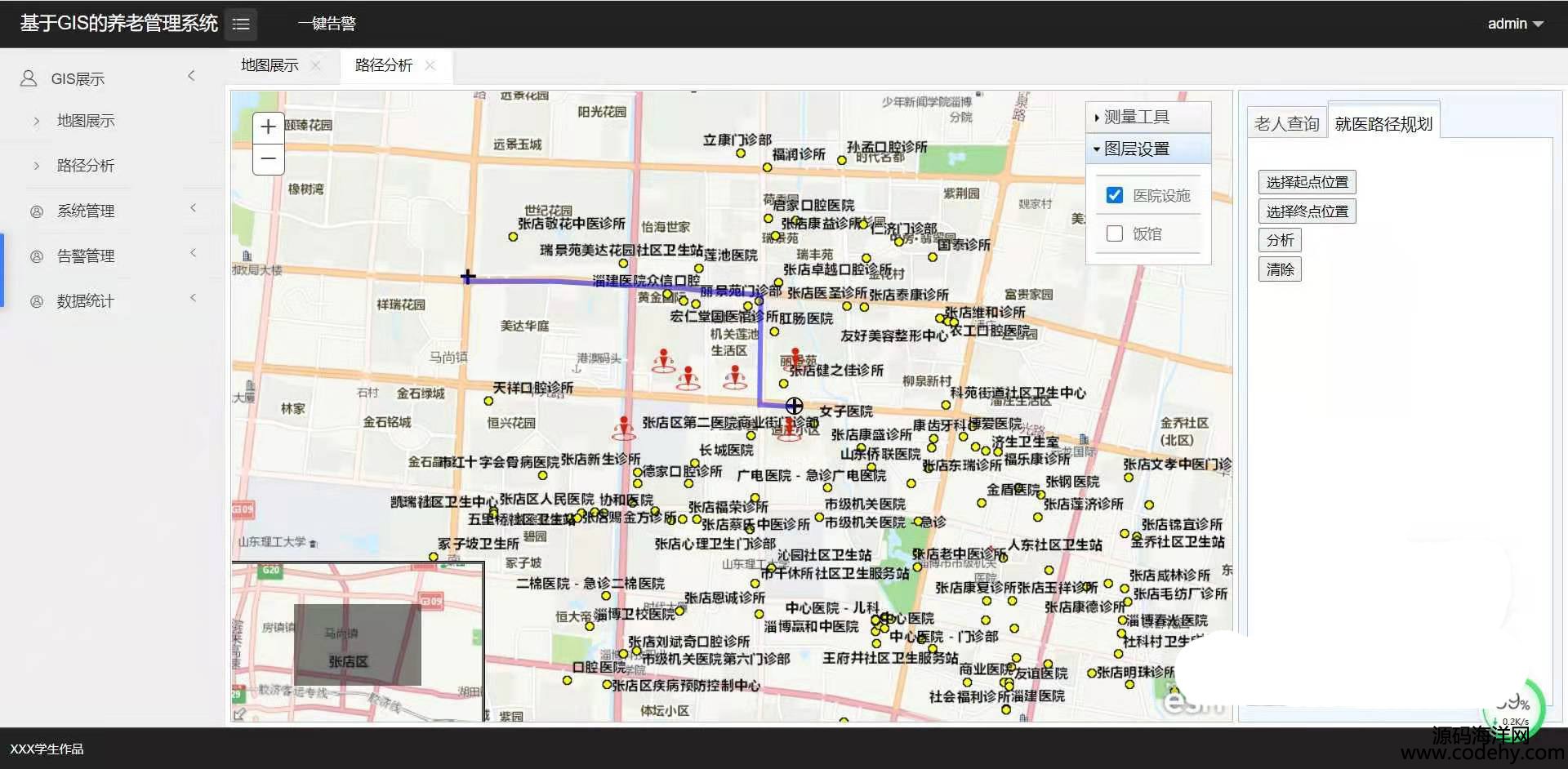Click the 分析 button
Image resolution: width=1568 pixels, height=769 pixels.
[x=1280, y=240]
